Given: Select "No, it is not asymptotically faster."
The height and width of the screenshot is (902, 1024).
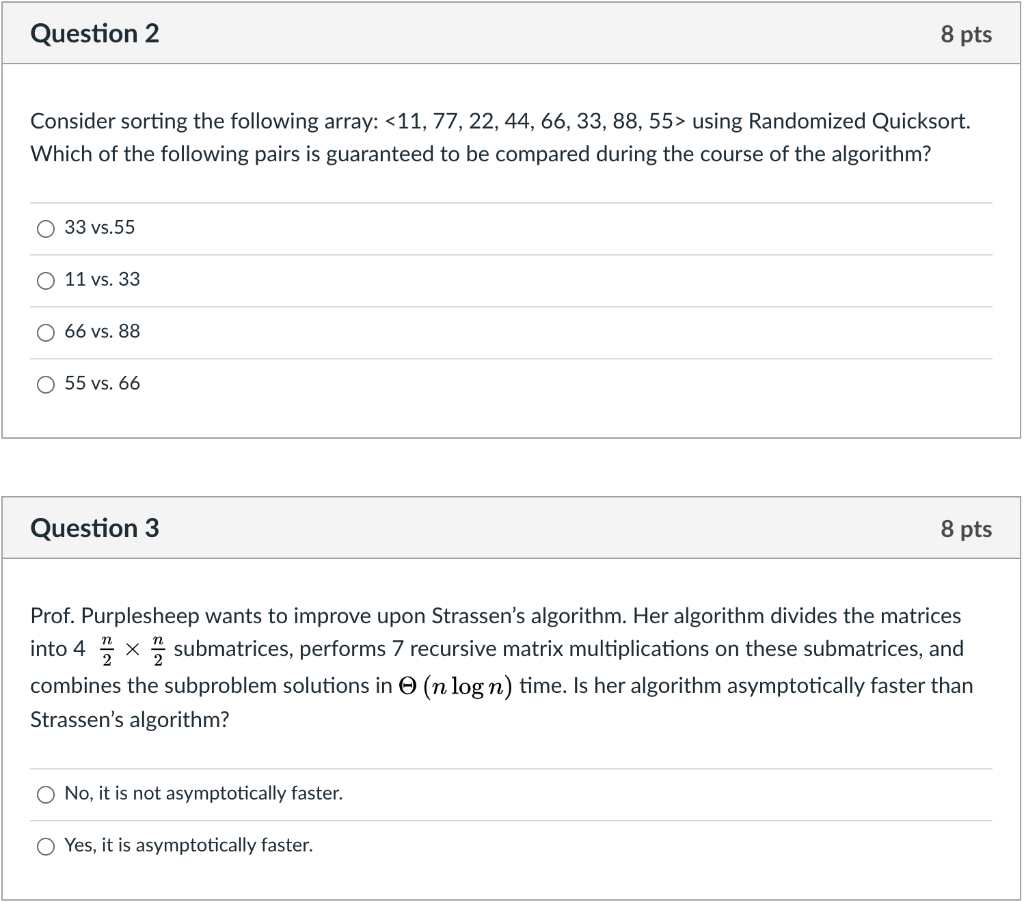Looking at the screenshot, I should pos(45,793).
